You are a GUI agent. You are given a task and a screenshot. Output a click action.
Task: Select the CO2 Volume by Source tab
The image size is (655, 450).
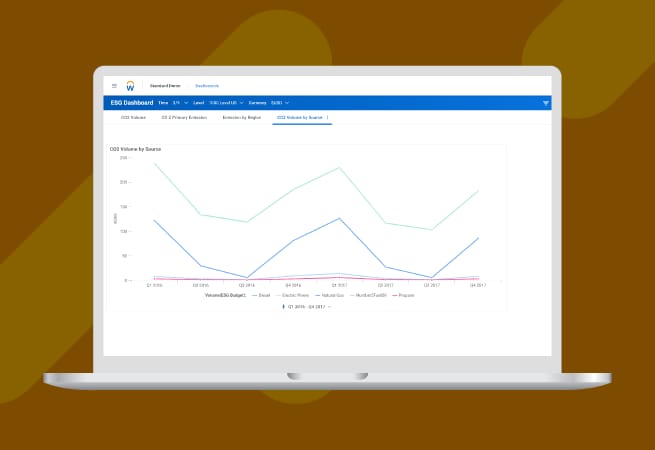[x=298, y=118]
